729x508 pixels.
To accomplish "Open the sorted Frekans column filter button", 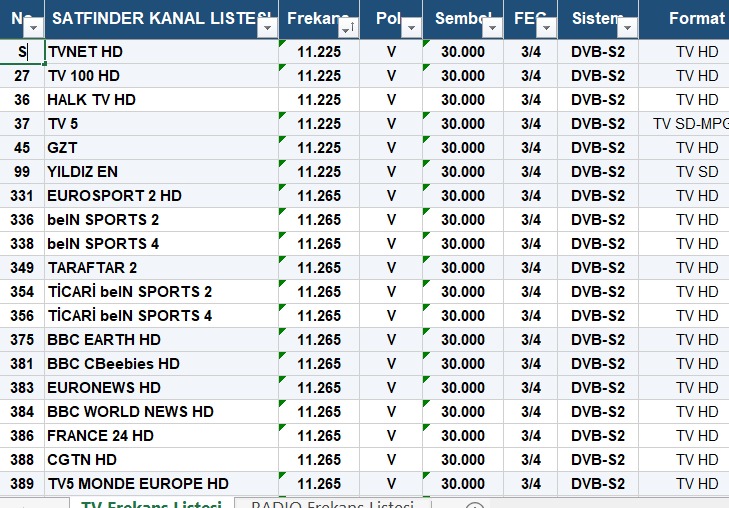I will (348, 28).
